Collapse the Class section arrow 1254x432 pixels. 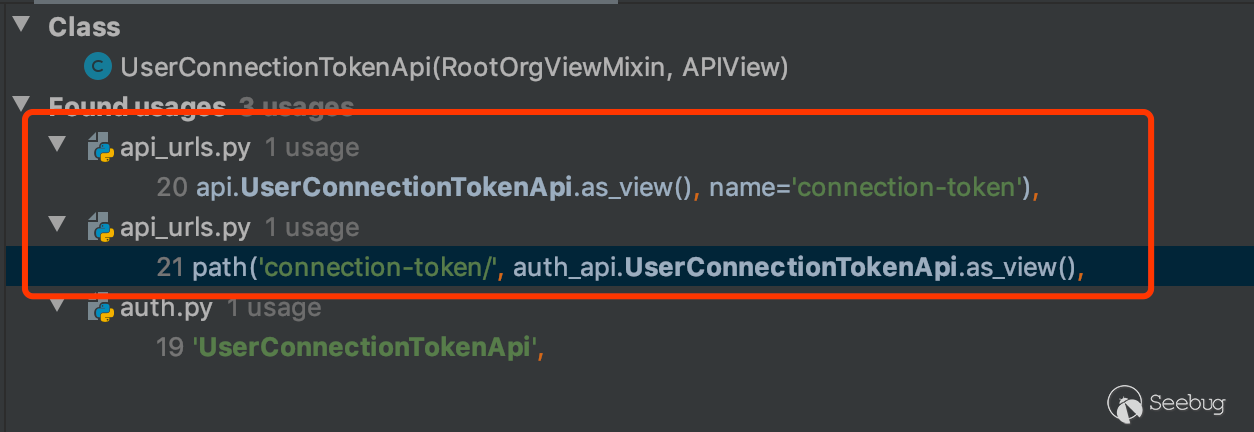pos(22,24)
